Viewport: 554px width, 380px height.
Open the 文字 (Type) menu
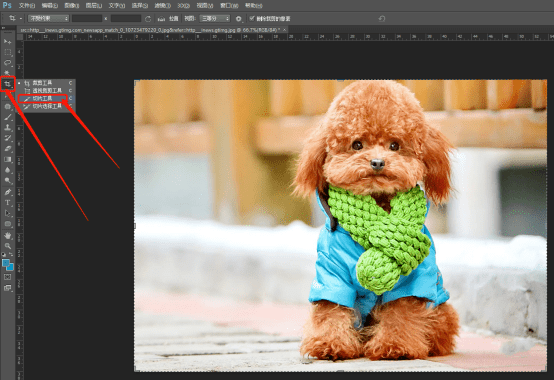point(117,6)
